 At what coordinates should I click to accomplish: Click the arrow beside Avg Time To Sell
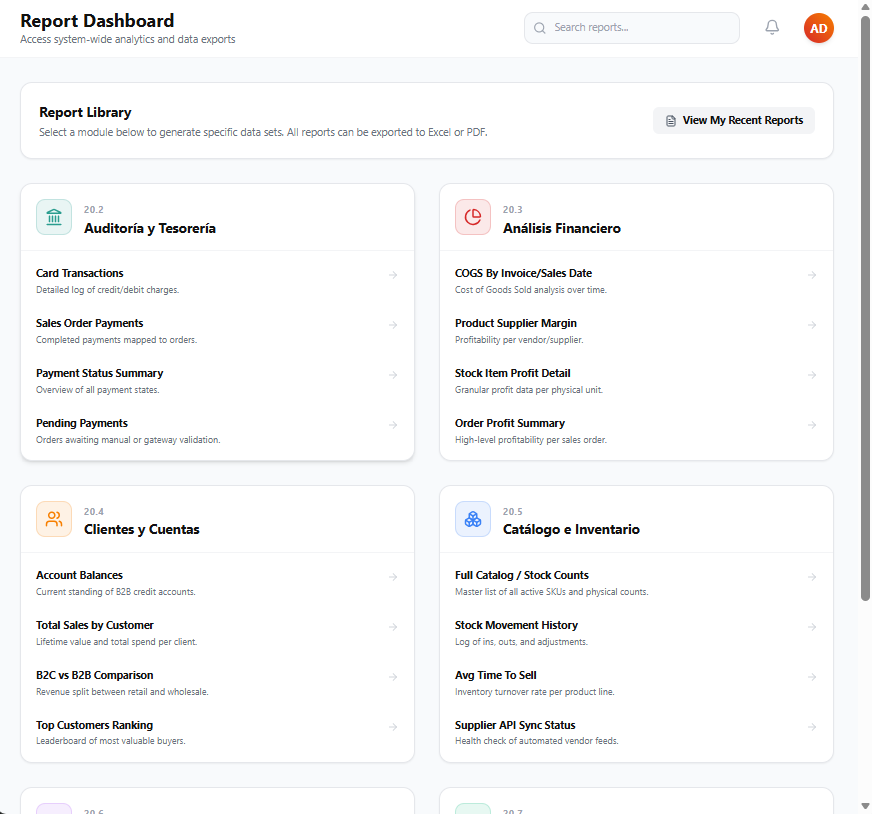click(812, 677)
